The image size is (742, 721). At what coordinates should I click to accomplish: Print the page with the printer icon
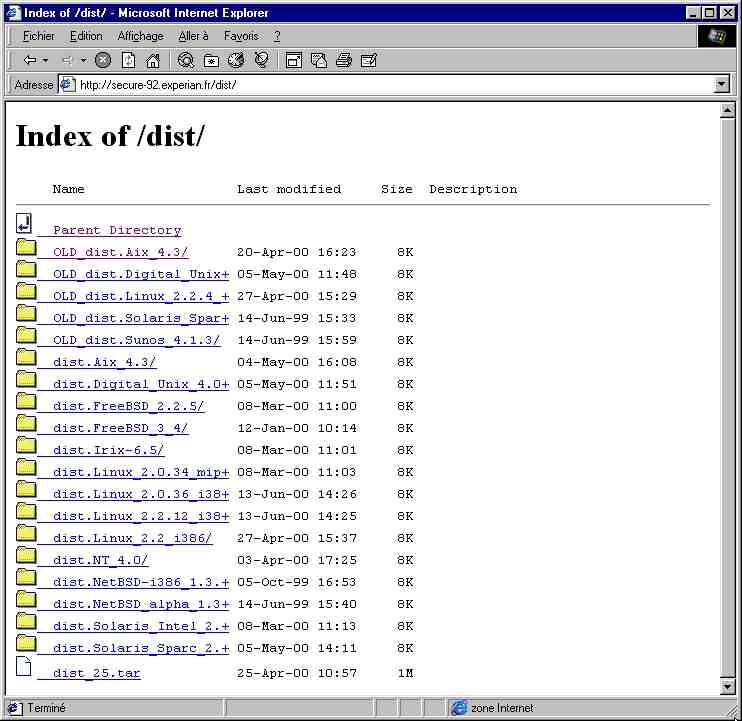[x=344, y=60]
